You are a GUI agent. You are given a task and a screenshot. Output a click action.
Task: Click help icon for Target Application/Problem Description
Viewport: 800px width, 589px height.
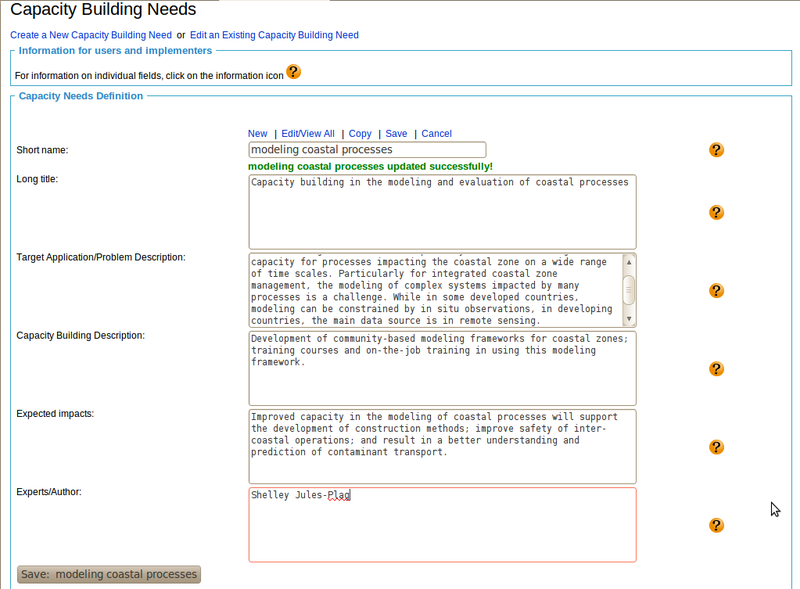point(716,291)
